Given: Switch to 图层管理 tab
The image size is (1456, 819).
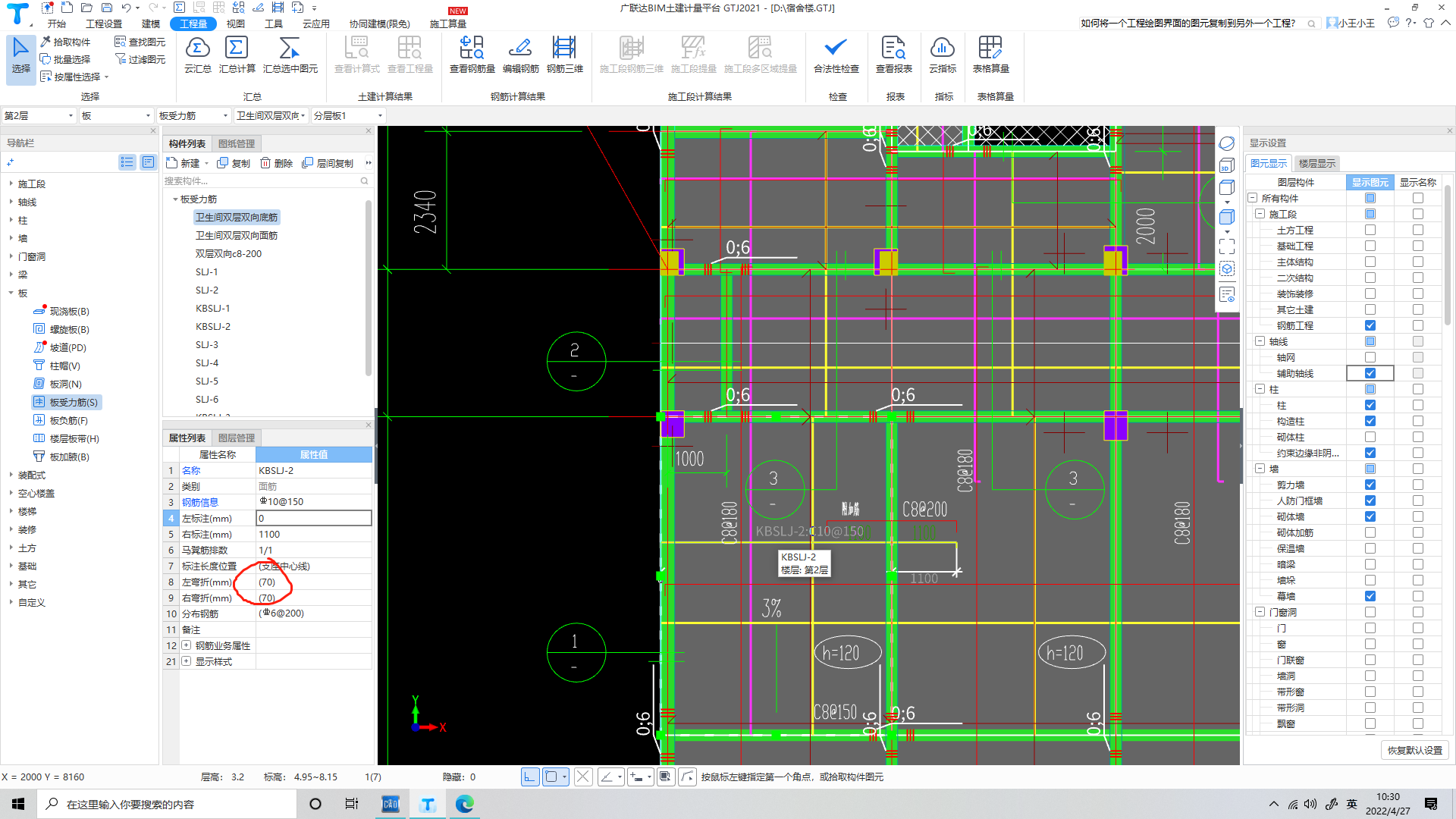Looking at the screenshot, I should (x=237, y=438).
